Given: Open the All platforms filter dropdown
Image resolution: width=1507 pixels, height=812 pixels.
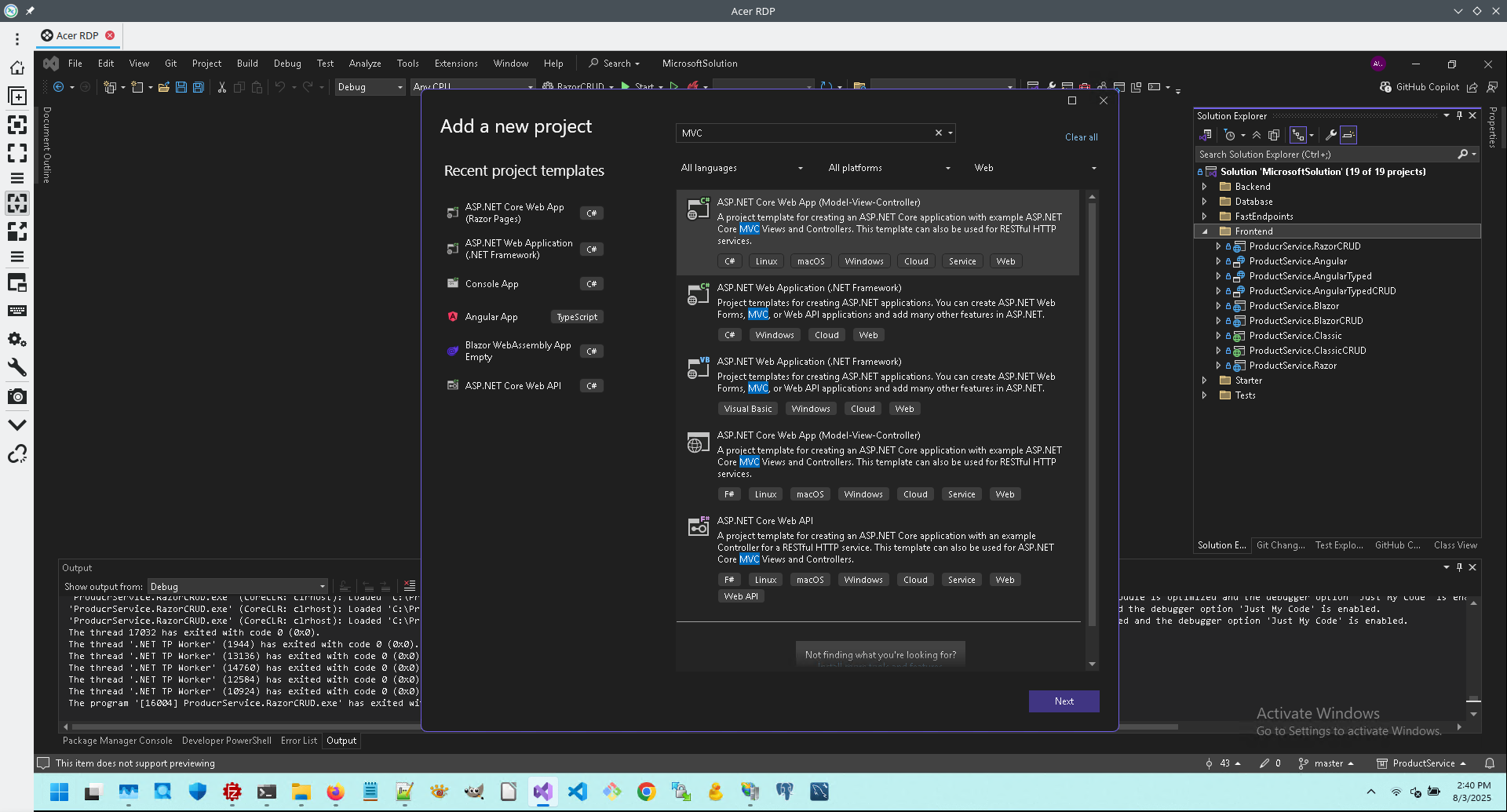Looking at the screenshot, I should click(889, 168).
